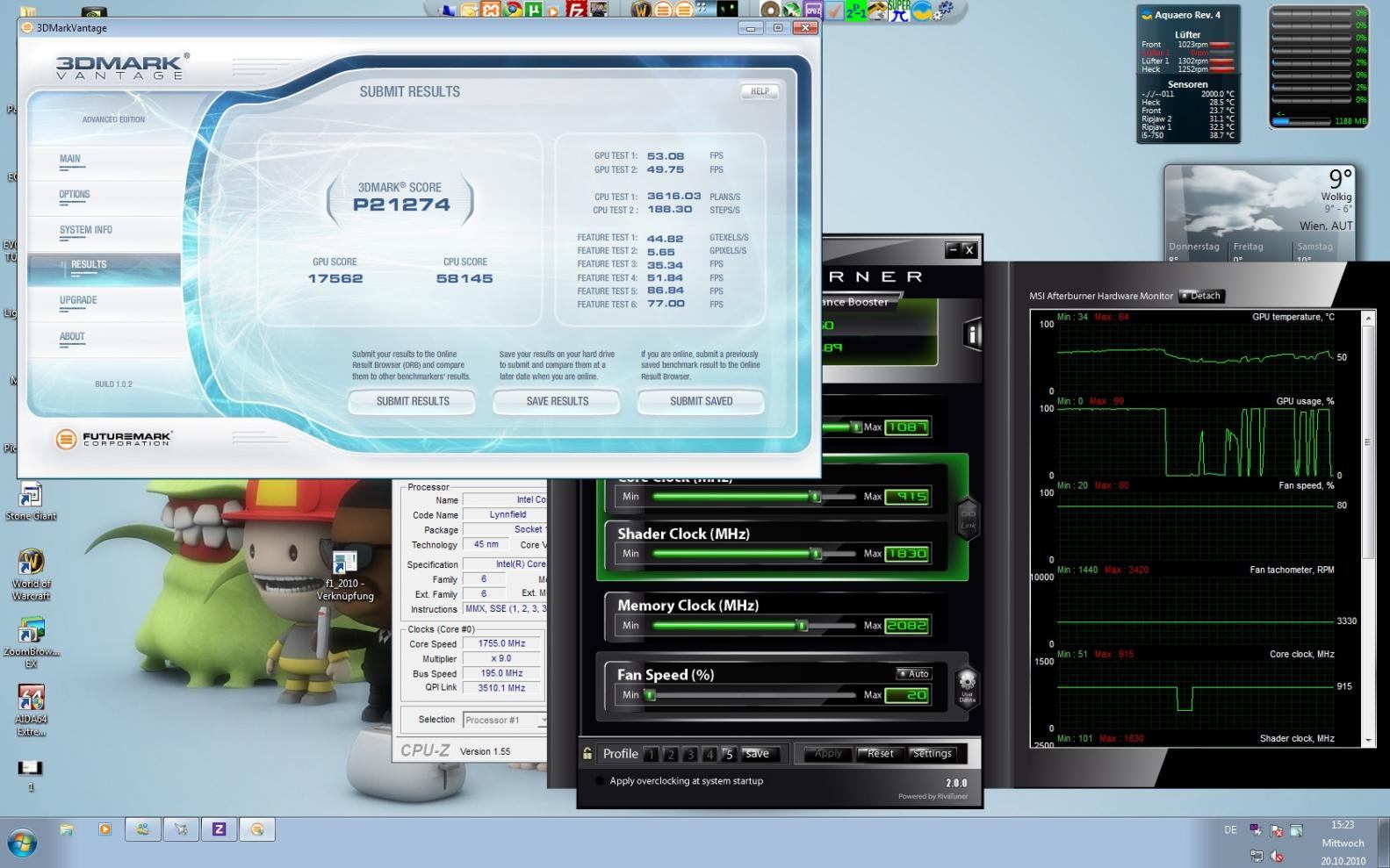
Task: Click the Super Pi icon in dock
Action: coord(898,11)
